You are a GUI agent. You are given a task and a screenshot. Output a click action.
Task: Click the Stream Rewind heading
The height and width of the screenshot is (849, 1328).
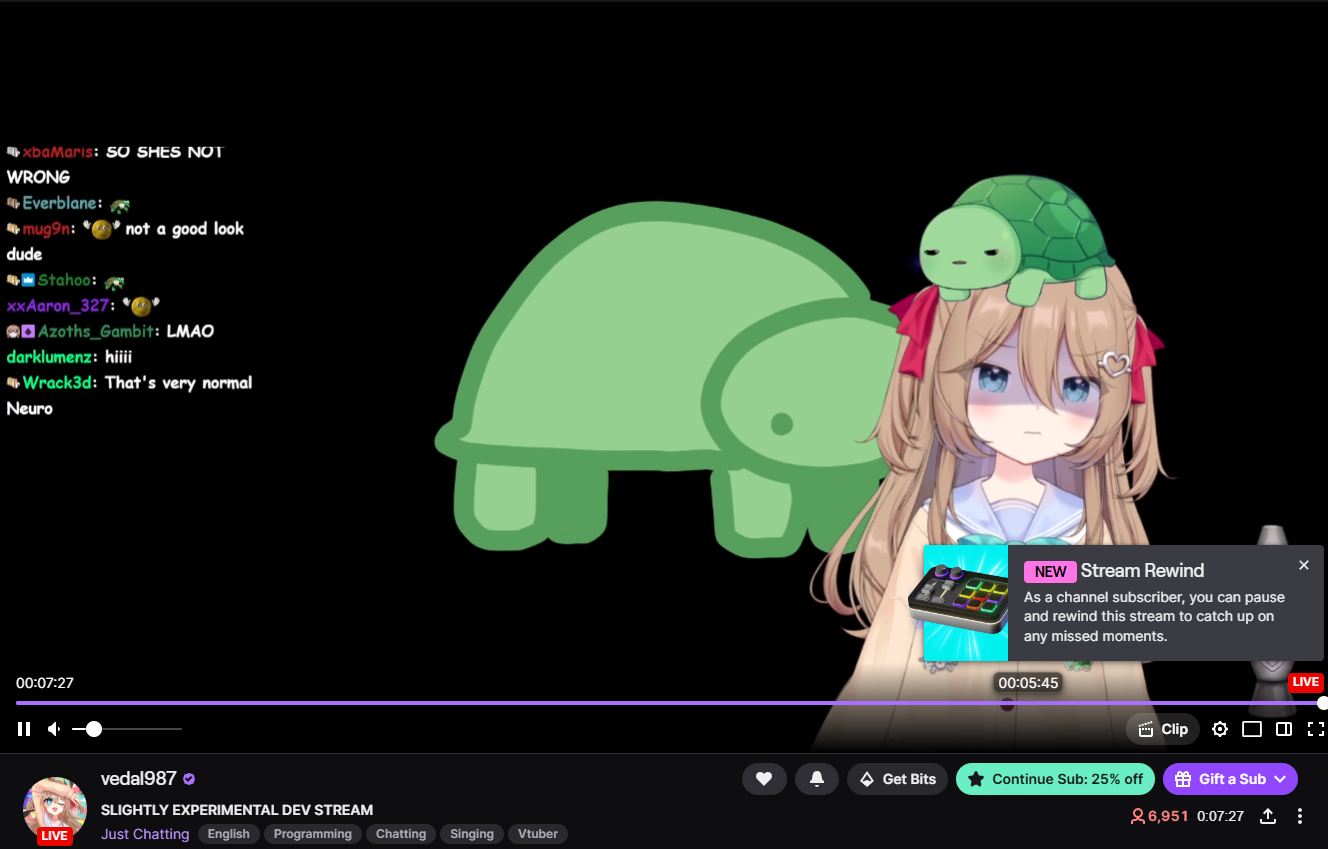tap(1142, 571)
